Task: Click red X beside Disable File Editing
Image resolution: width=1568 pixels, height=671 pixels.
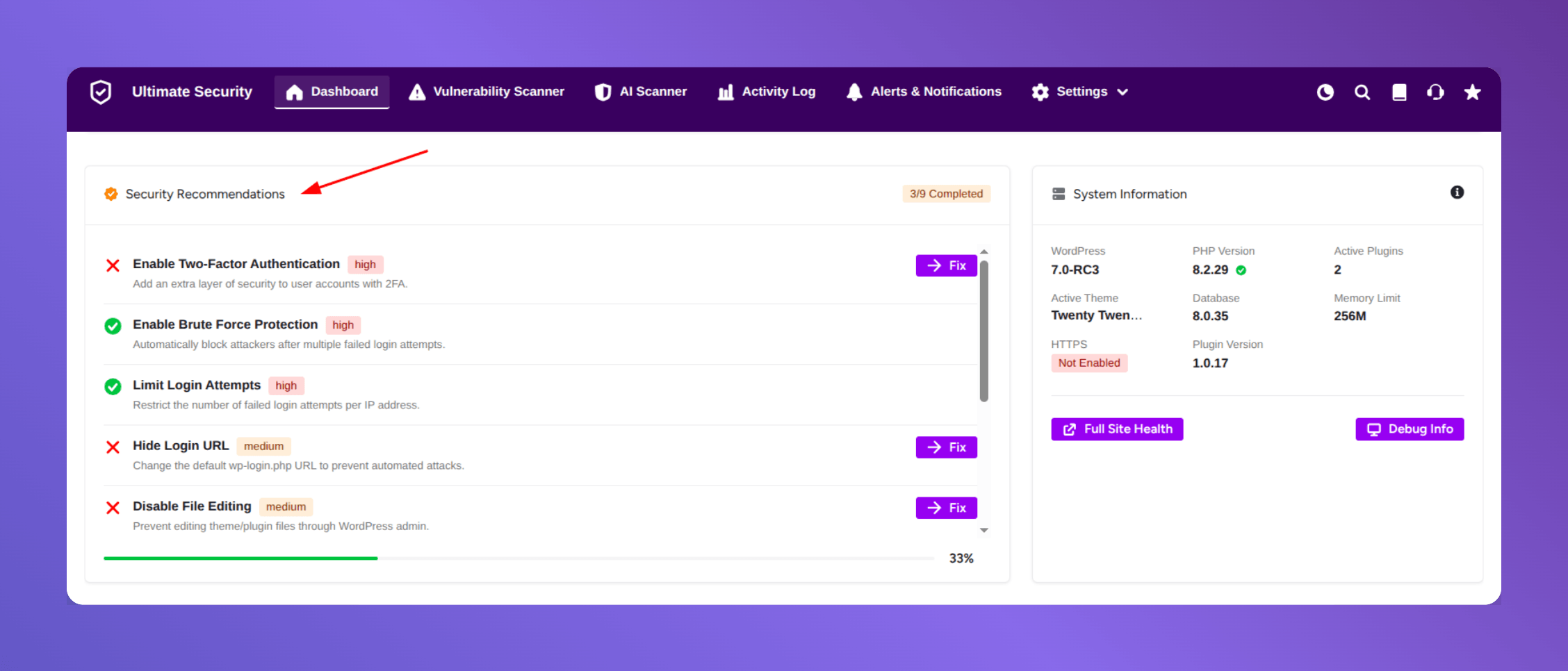Action: 113,508
